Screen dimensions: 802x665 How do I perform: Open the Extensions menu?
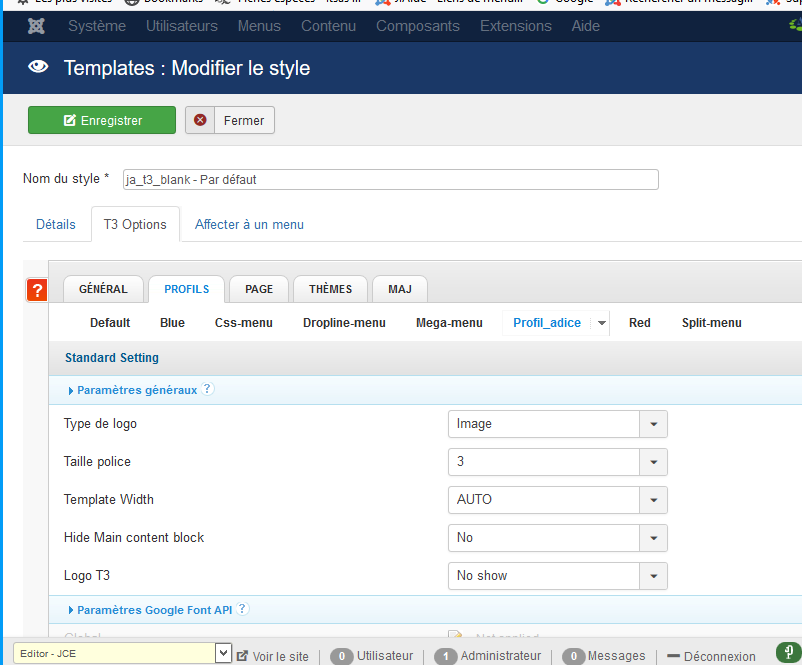click(x=515, y=26)
